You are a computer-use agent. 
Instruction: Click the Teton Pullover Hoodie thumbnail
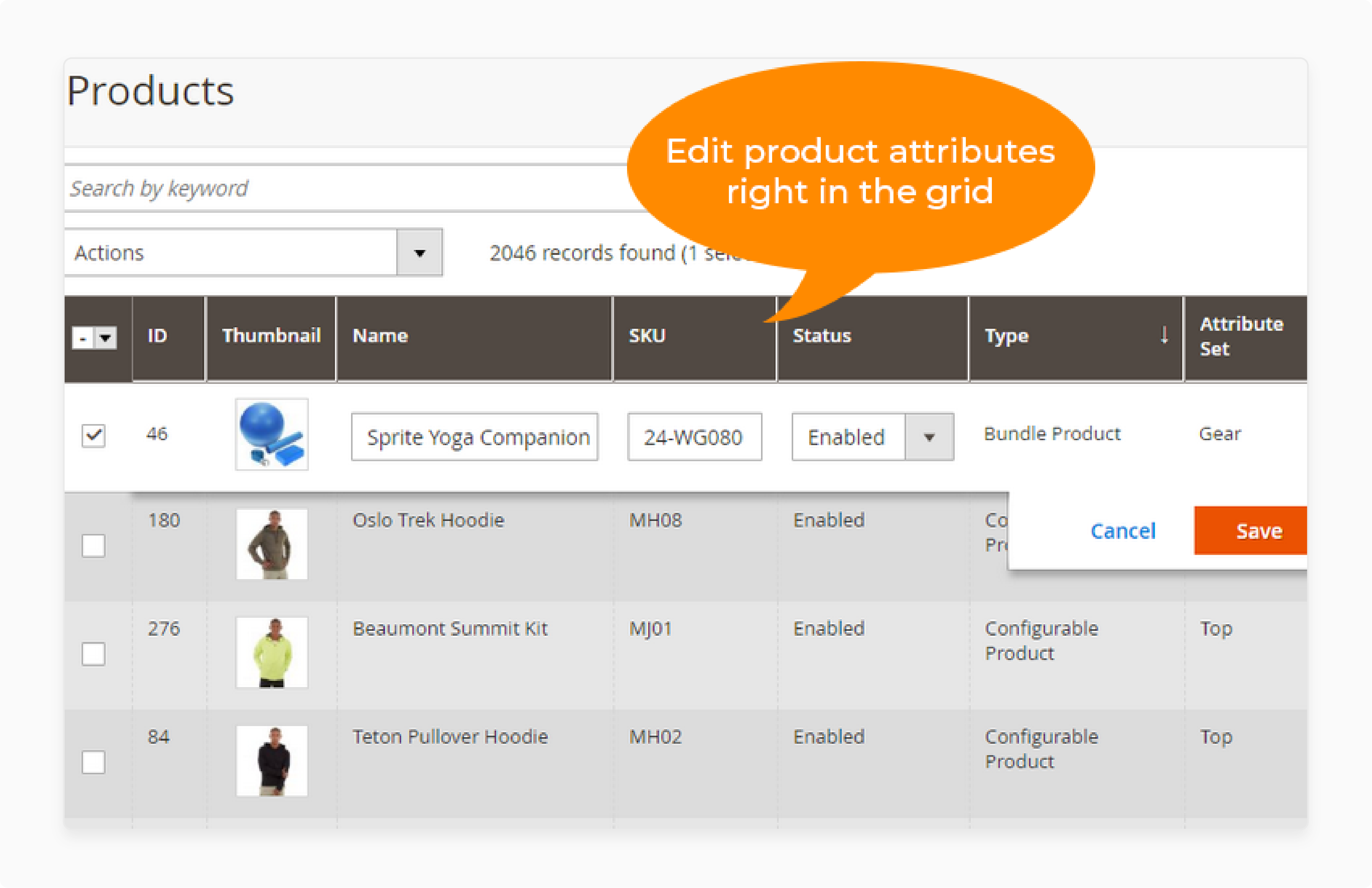click(x=271, y=761)
